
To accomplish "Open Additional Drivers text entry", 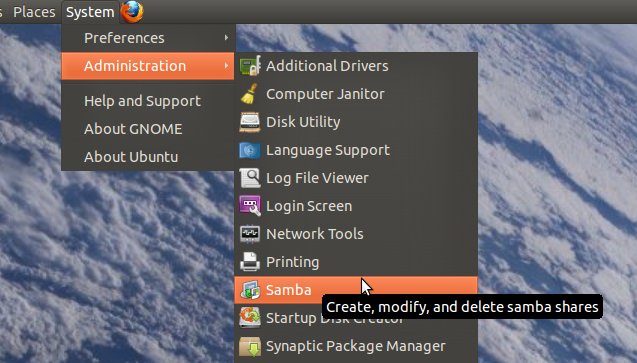I will (x=327, y=66).
